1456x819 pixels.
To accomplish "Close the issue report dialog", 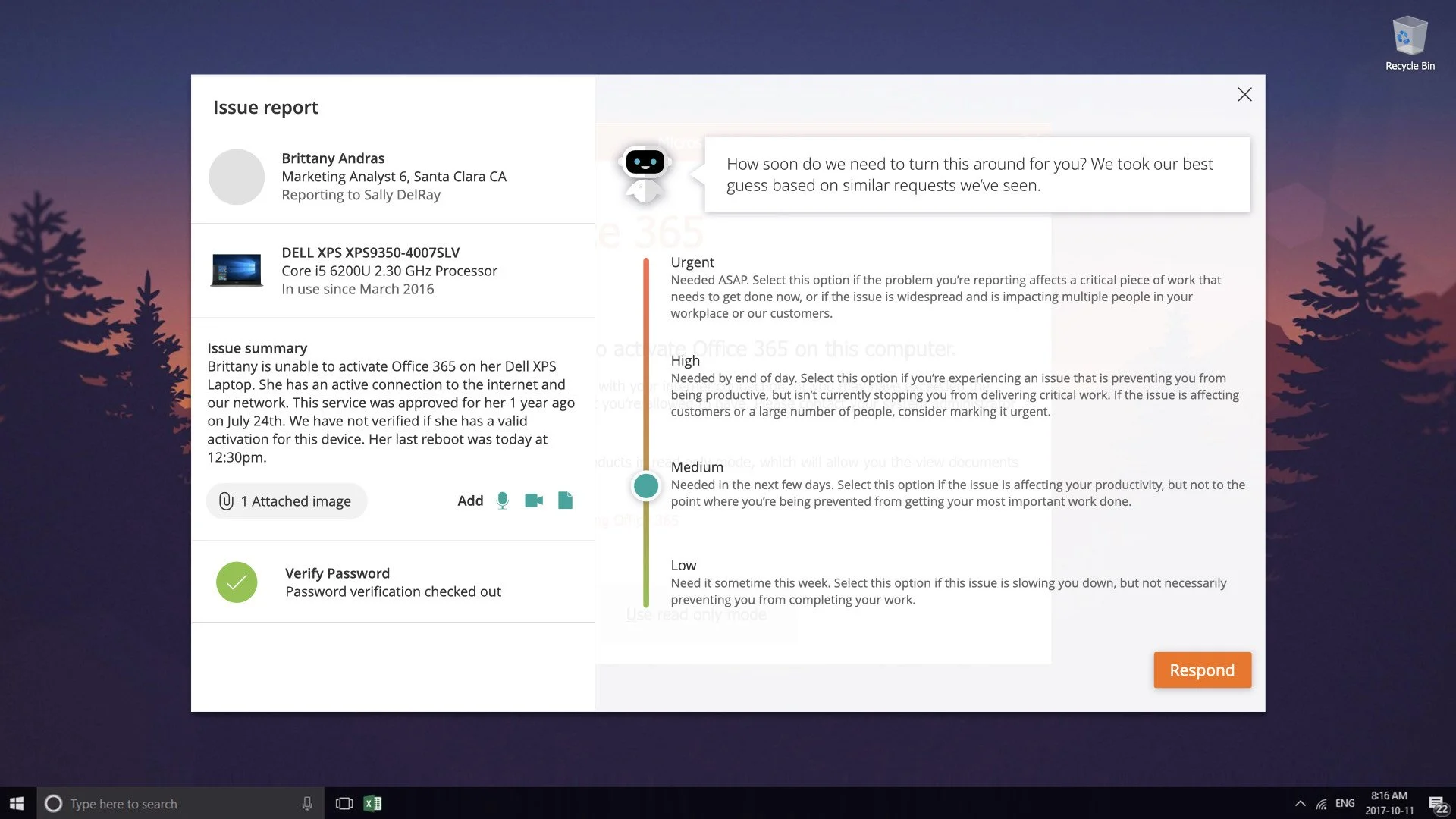I will click(1244, 95).
